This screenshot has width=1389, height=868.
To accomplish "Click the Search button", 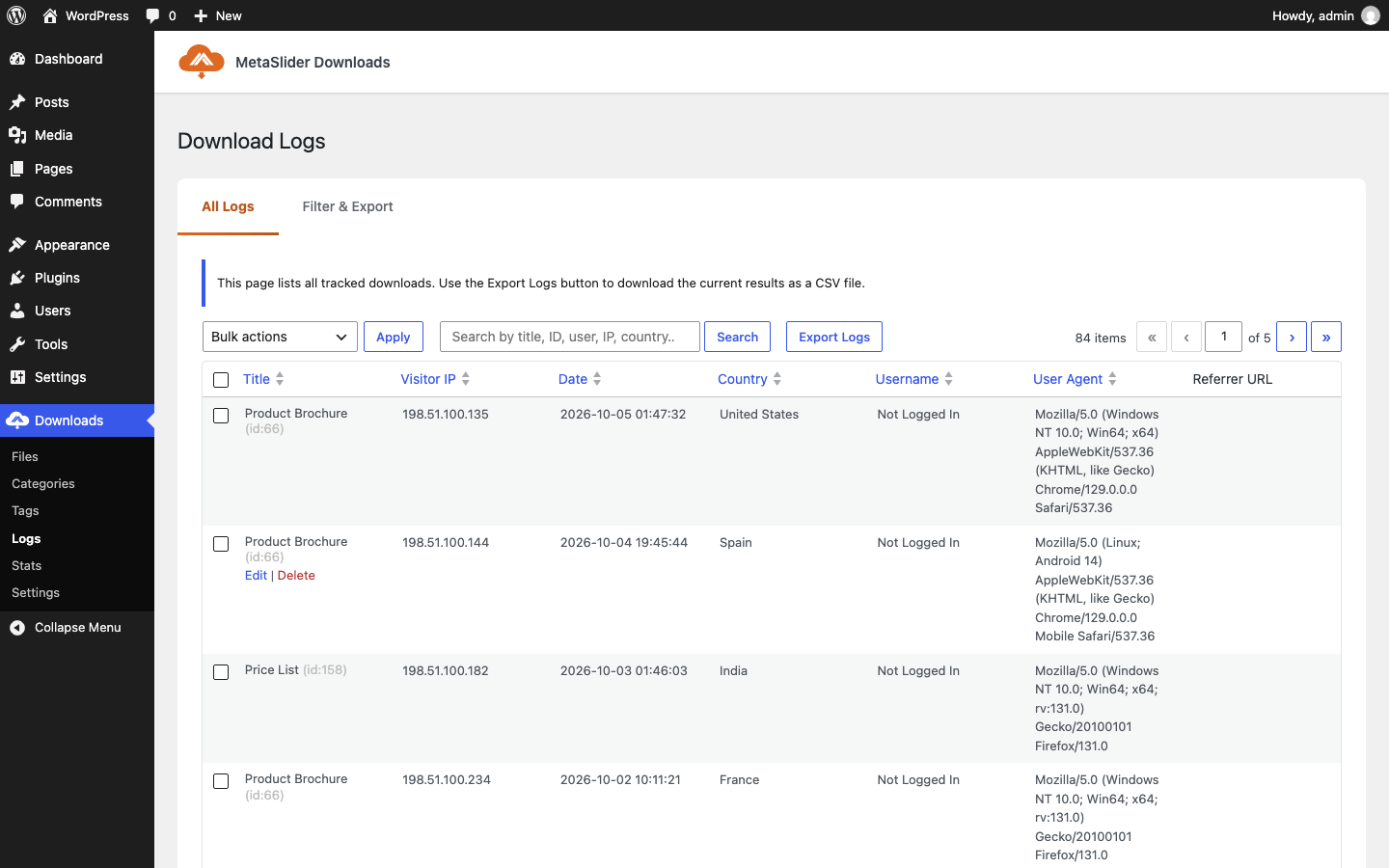I will (737, 337).
